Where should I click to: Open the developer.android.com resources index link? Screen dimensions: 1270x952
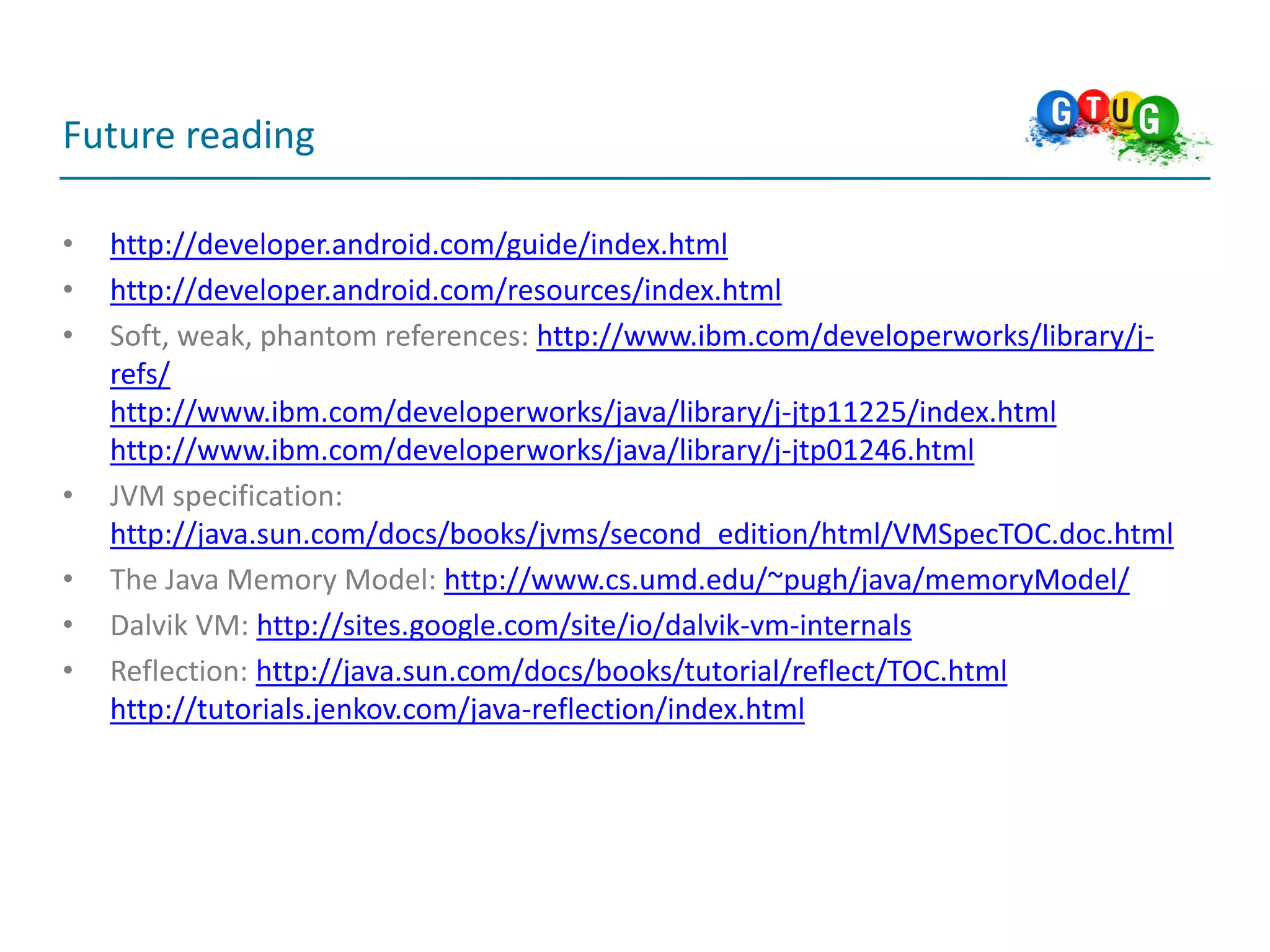pyautogui.click(x=445, y=291)
